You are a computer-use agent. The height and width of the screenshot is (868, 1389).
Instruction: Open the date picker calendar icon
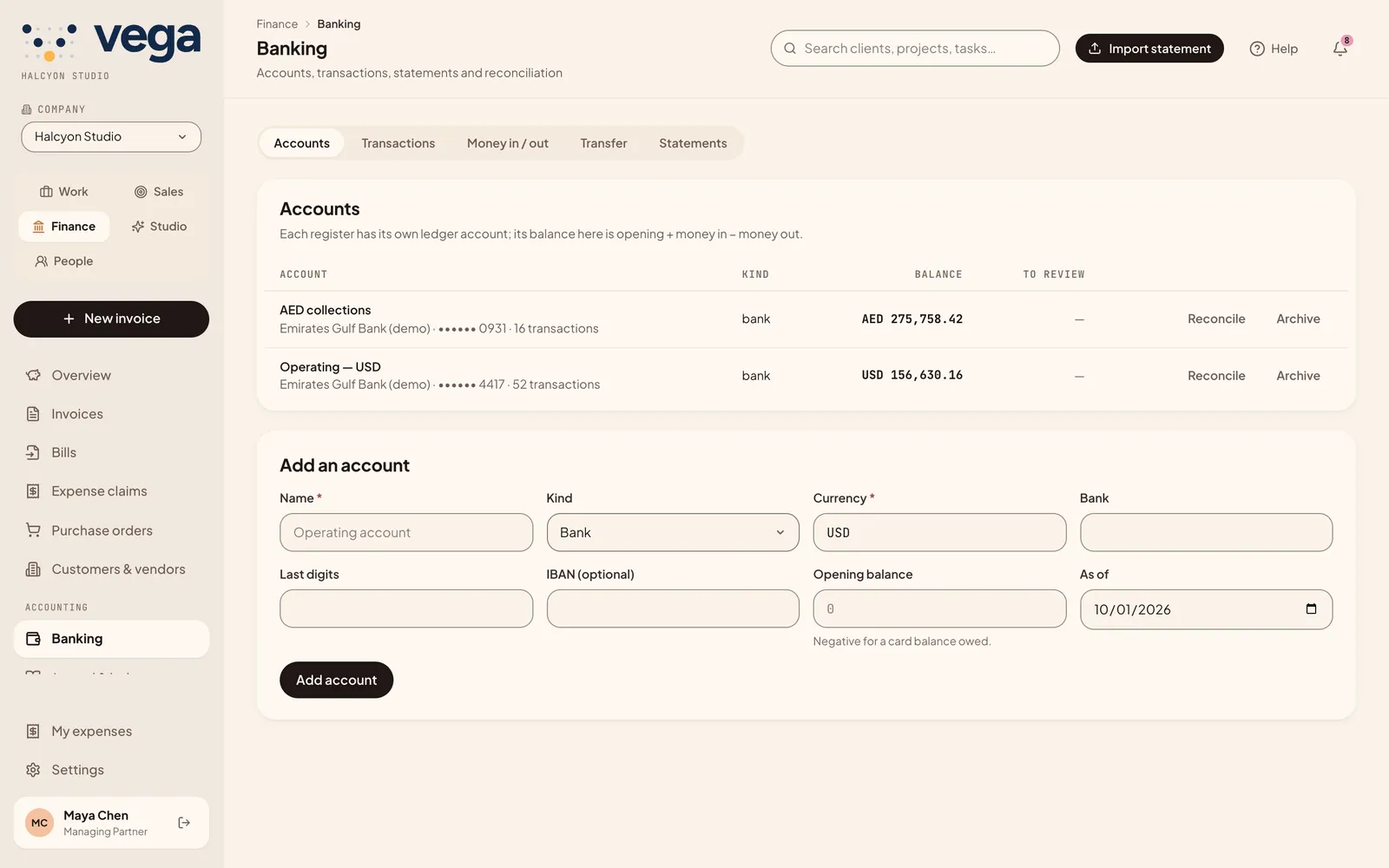tap(1311, 608)
